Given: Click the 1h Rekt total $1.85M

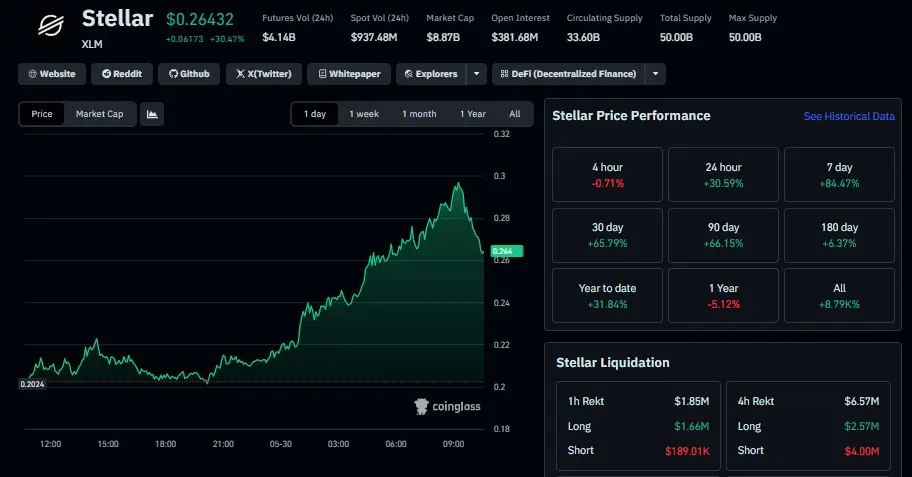Looking at the screenshot, I should (692, 401).
